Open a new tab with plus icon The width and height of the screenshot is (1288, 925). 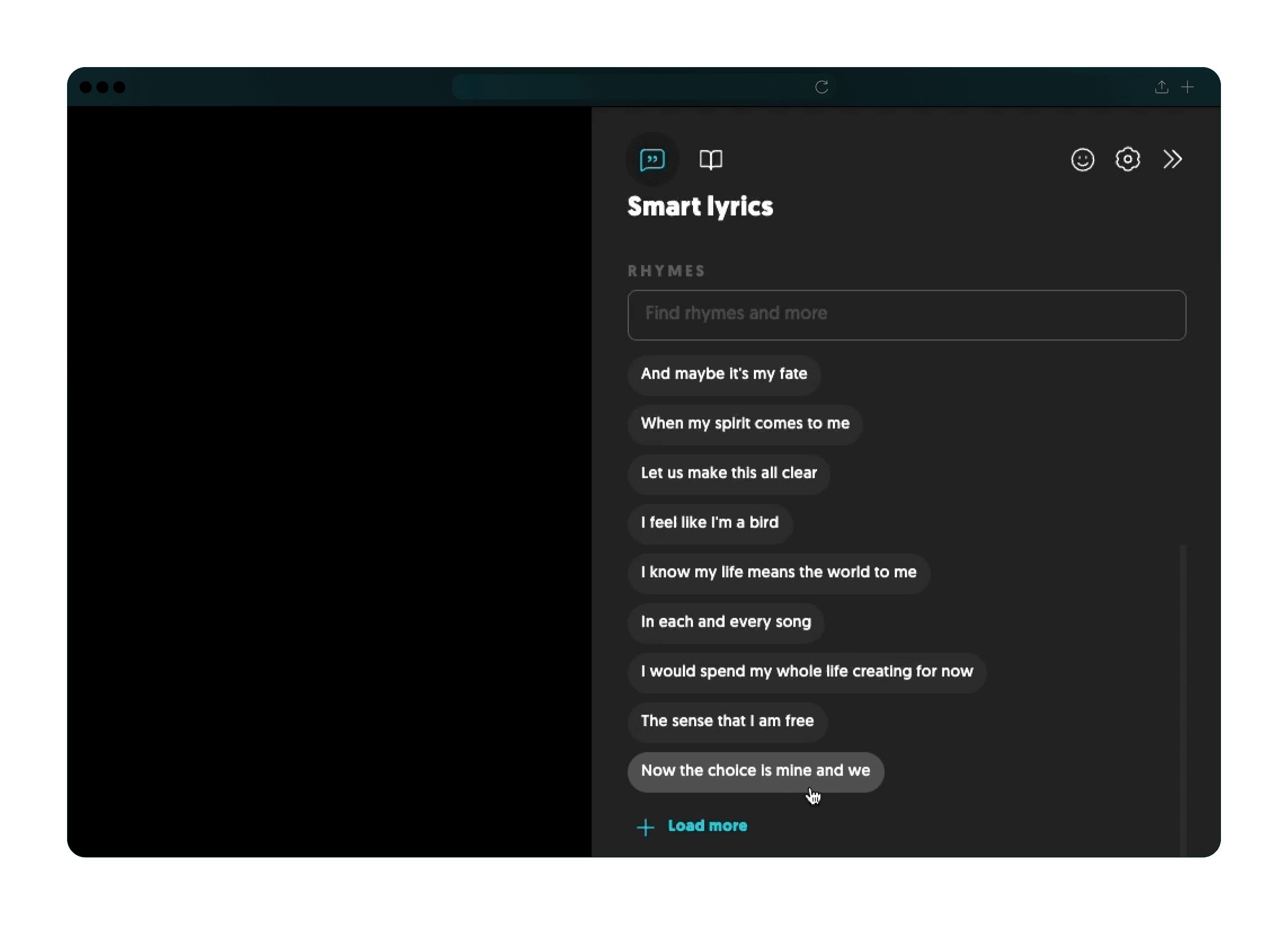pyautogui.click(x=1188, y=87)
